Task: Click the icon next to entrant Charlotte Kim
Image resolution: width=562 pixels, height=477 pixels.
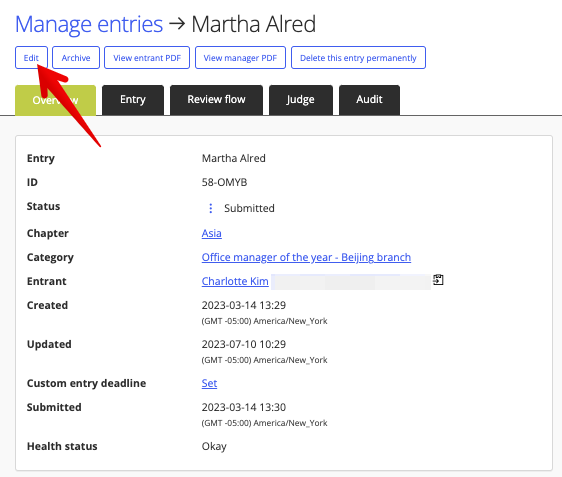Action: (x=438, y=280)
